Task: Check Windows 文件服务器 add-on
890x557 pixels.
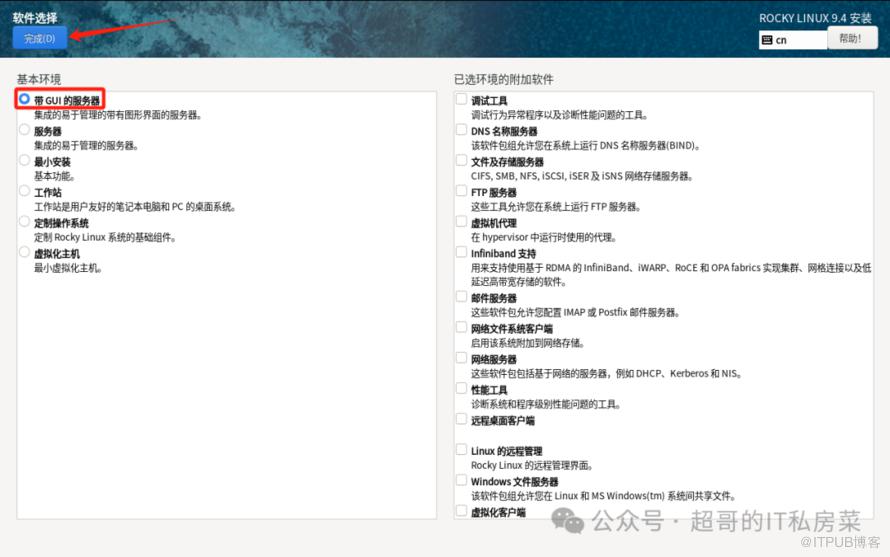Action: [x=461, y=481]
